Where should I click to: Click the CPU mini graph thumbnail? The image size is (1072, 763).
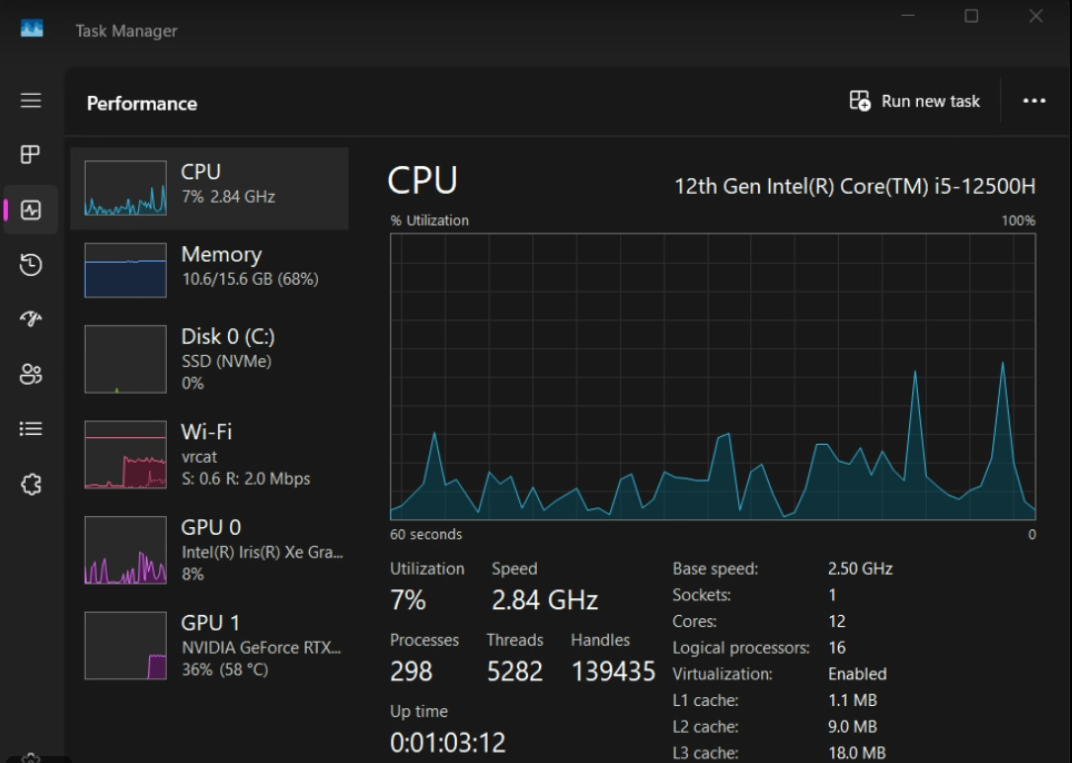(125, 188)
